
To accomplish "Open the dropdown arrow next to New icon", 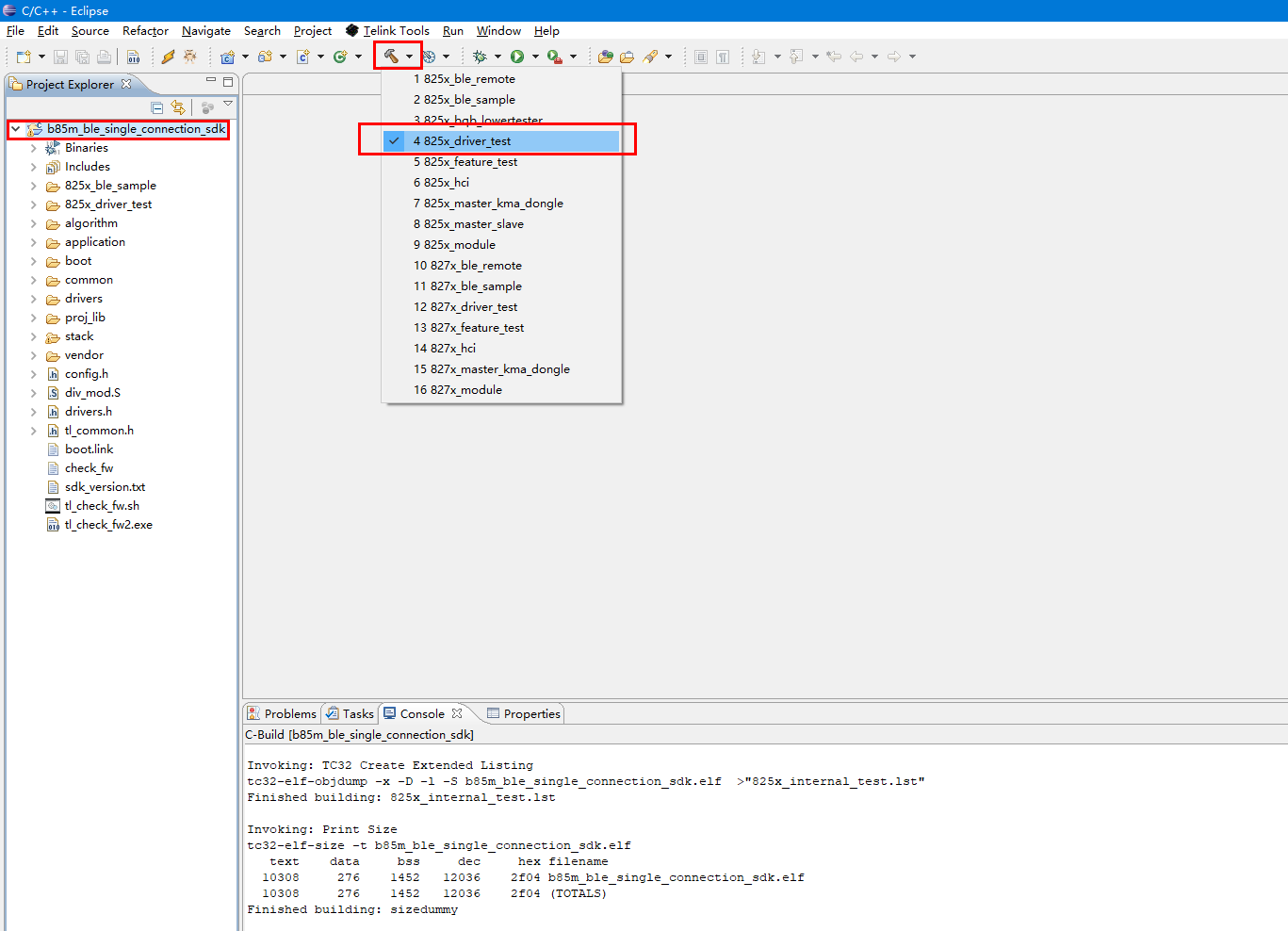I will point(41,57).
